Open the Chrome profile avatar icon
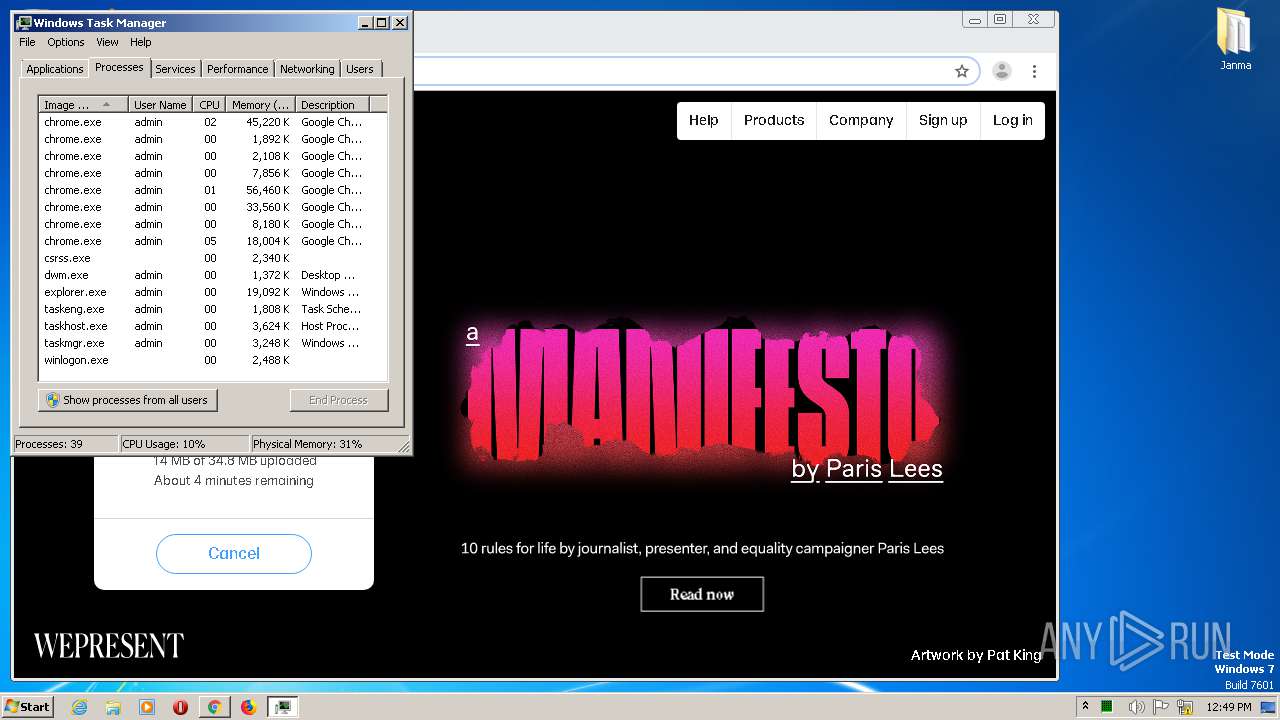Screen dimensions: 1280x720 (x=1001, y=71)
